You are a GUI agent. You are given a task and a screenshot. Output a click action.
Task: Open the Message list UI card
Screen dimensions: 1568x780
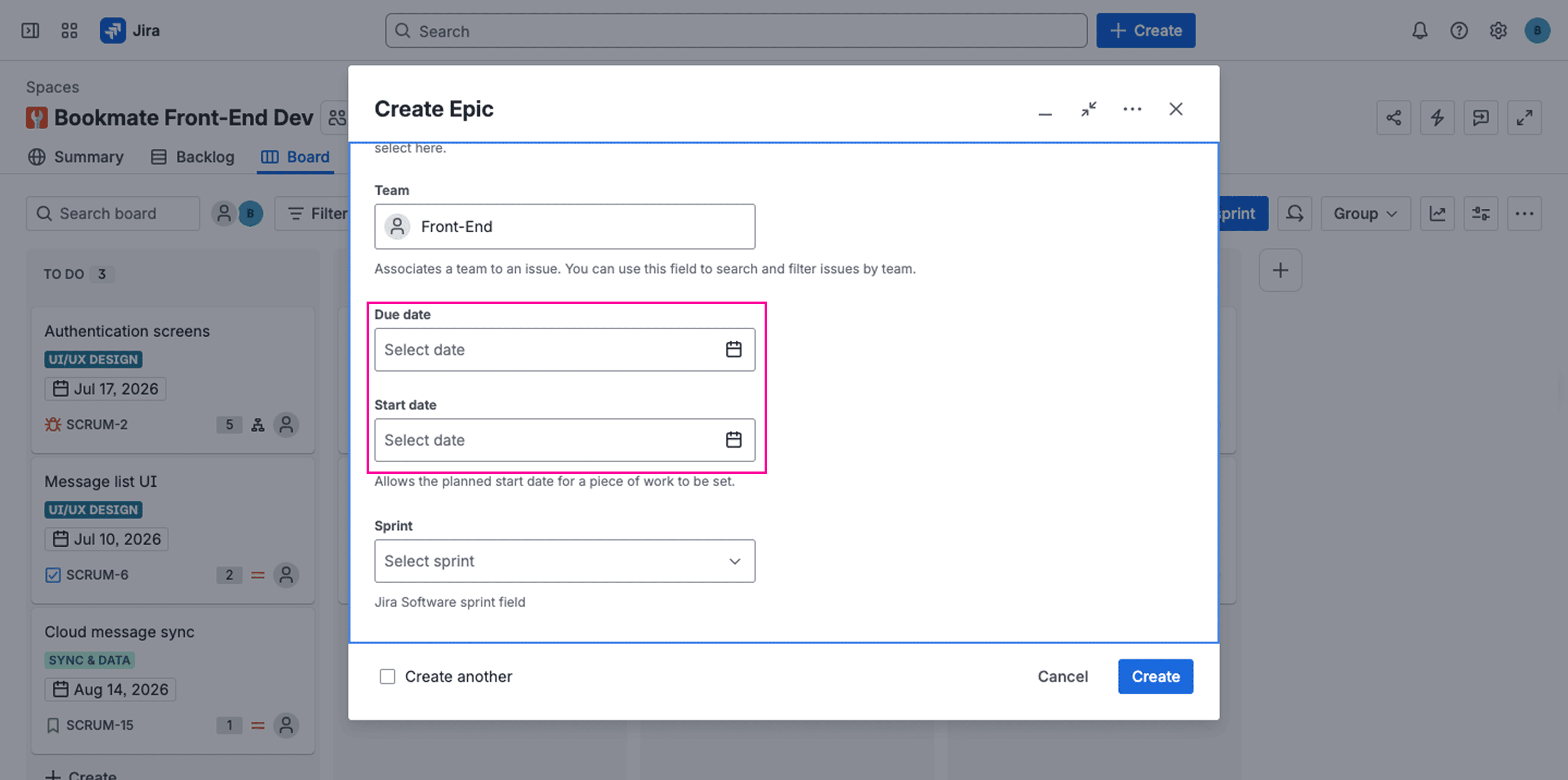(x=173, y=530)
